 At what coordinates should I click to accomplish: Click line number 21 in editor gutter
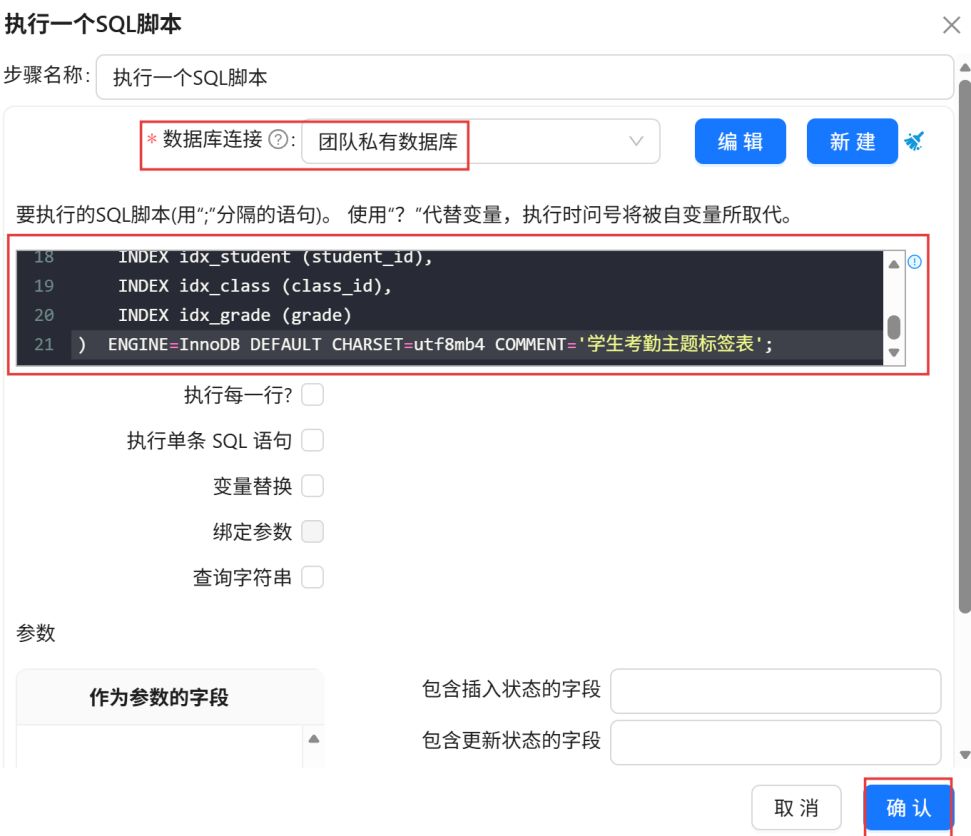pyautogui.click(x=44, y=344)
